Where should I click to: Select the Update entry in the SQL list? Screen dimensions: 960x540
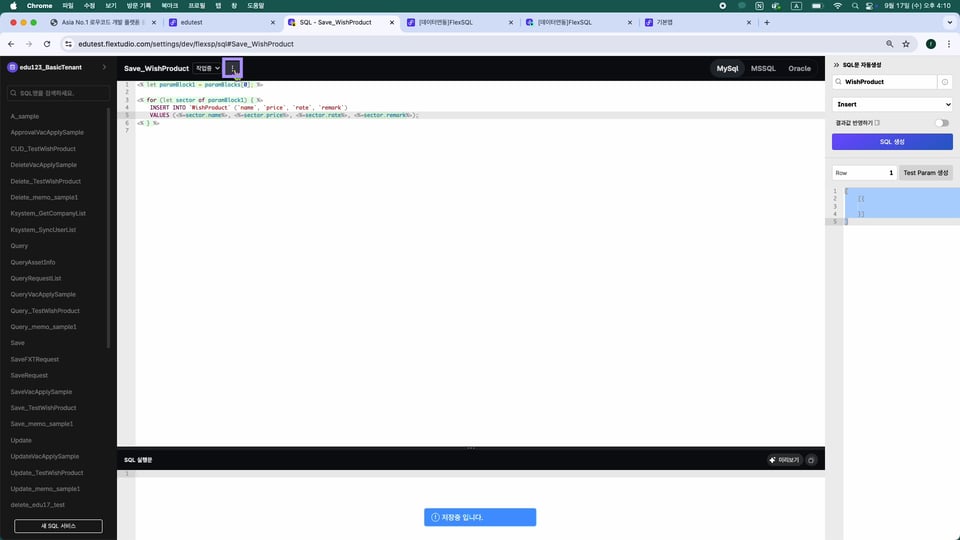tap(21, 440)
